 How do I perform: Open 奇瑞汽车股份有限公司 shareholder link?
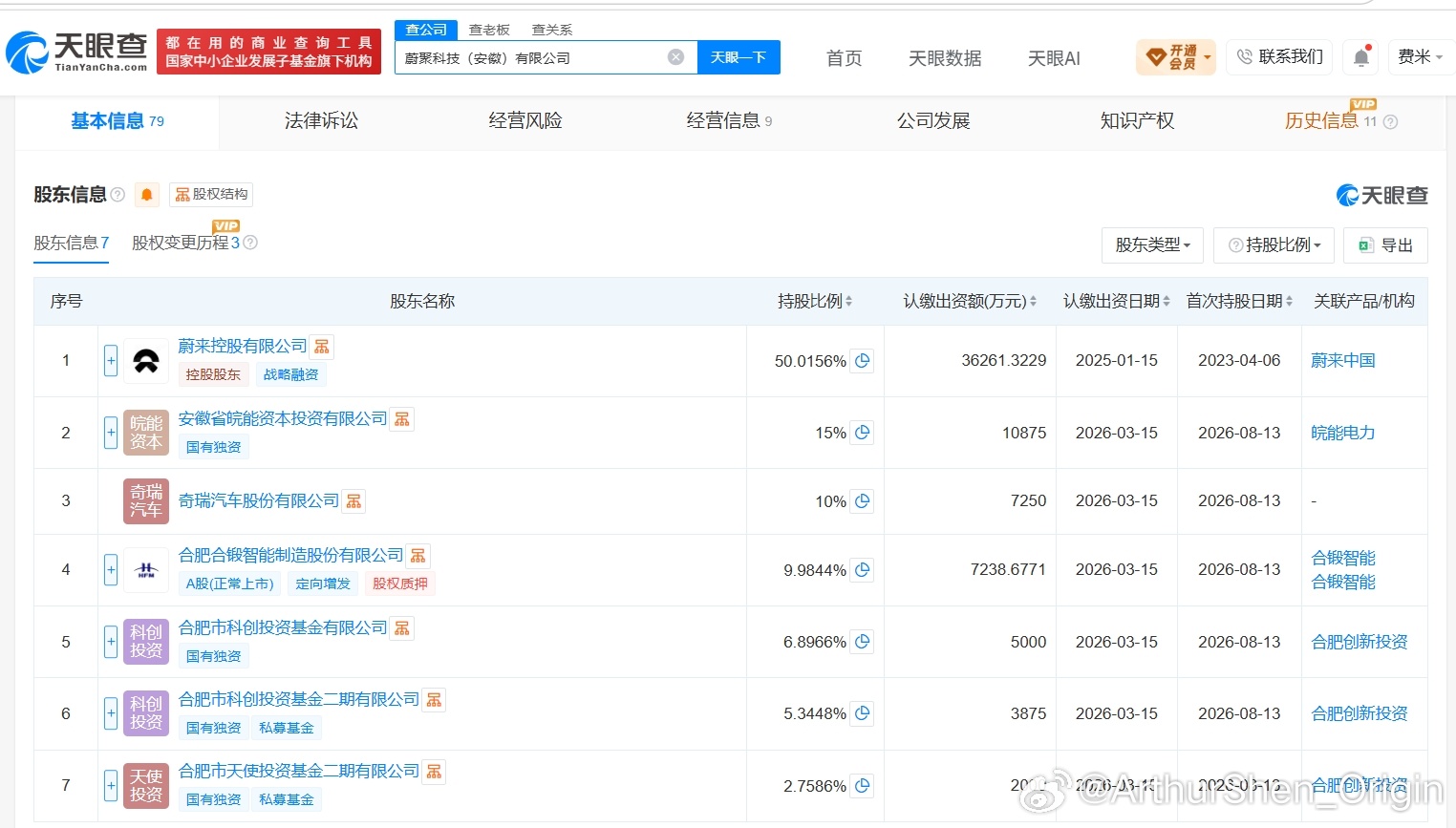coord(259,501)
